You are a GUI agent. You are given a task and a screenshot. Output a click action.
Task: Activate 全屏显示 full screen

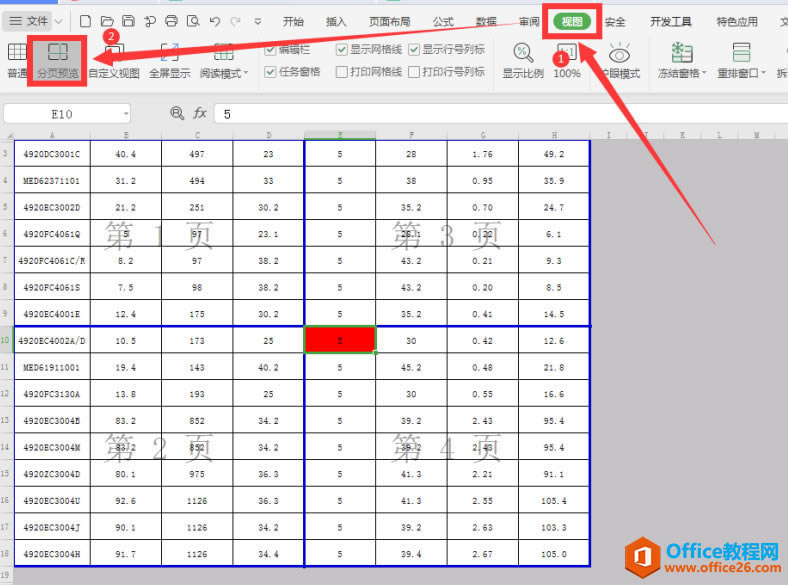pyautogui.click(x=169, y=60)
